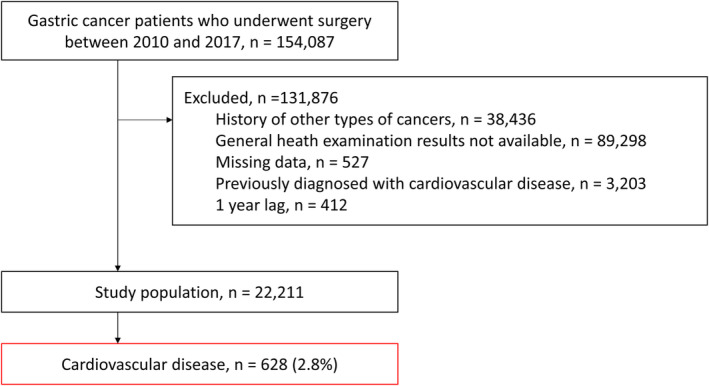
Task: Click the 'Missing data, n = 527' line
Action: (292, 162)
